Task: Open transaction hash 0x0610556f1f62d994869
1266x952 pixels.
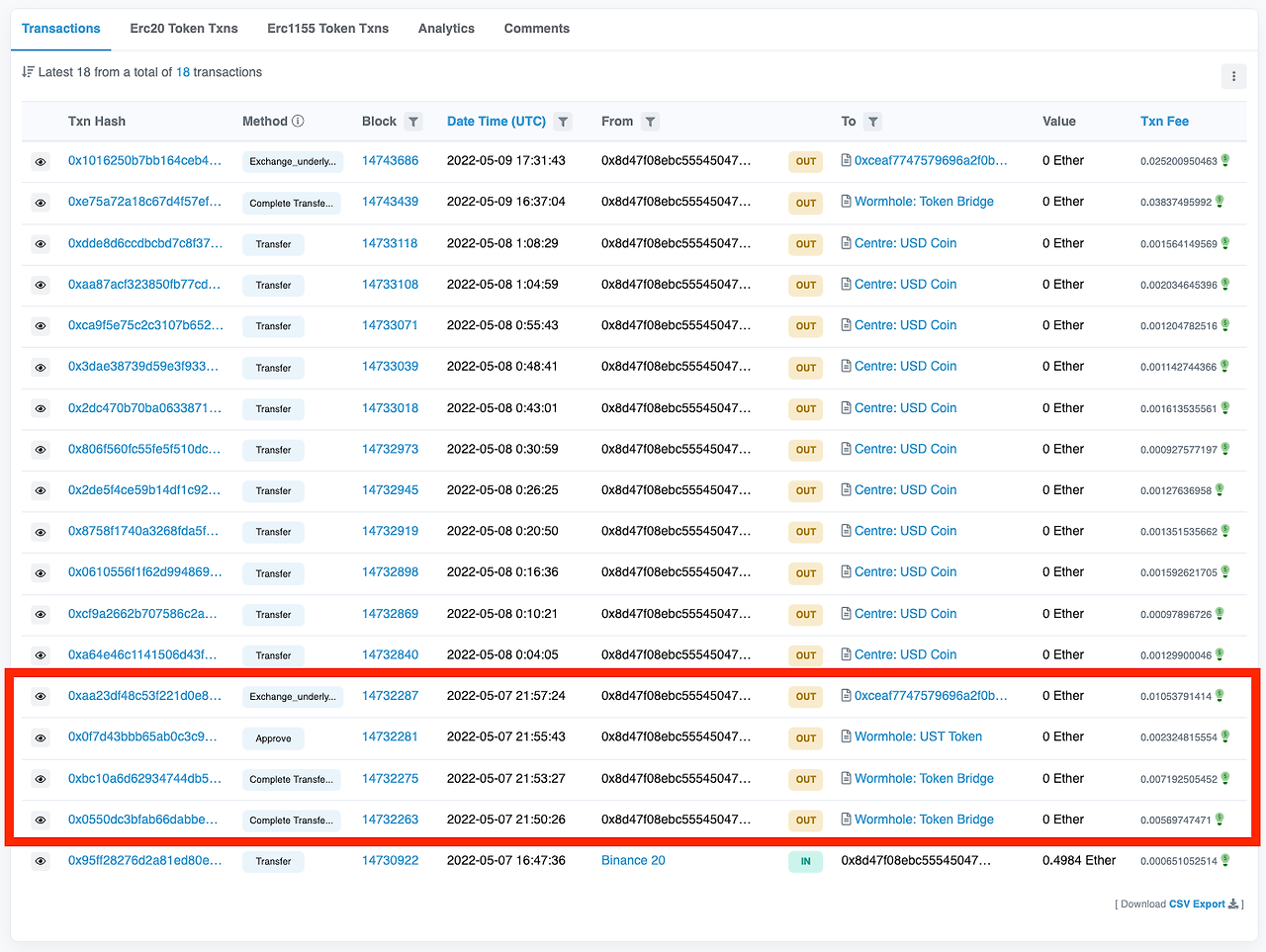Action: (x=145, y=572)
